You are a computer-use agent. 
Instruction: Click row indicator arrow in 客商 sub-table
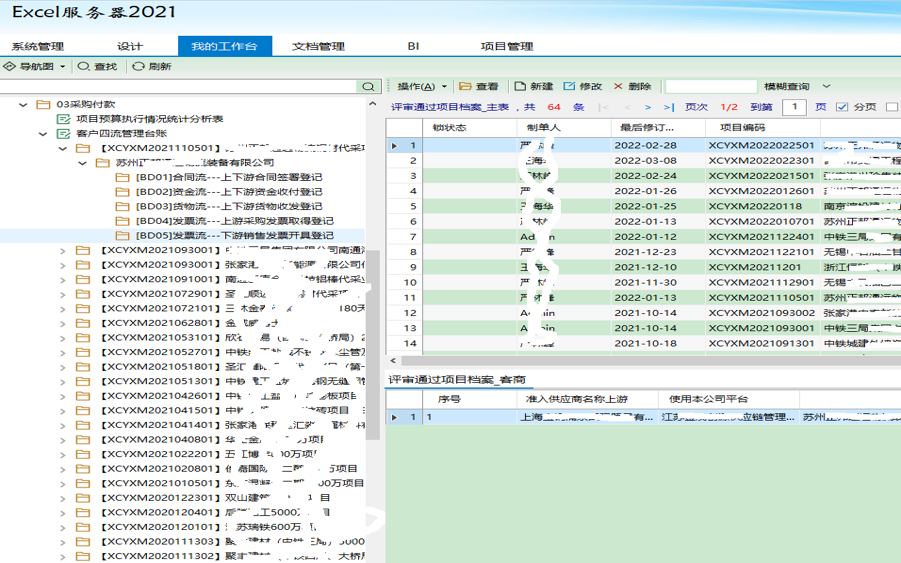click(x=394, y=418)
